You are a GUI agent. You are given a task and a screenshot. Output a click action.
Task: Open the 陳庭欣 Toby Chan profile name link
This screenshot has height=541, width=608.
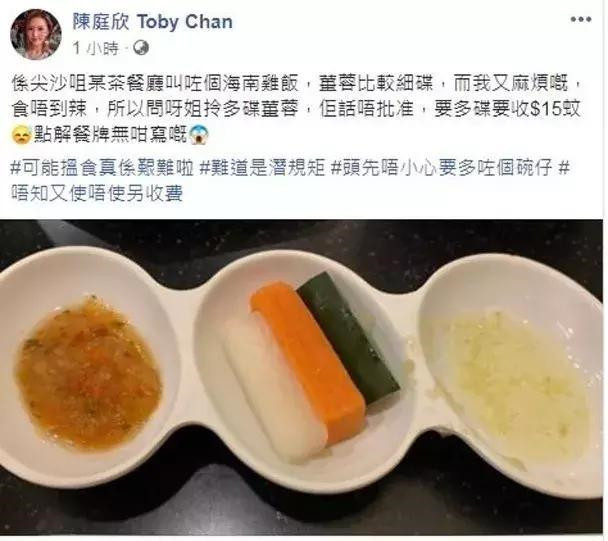pyautogui.click(x=153, y=22)
